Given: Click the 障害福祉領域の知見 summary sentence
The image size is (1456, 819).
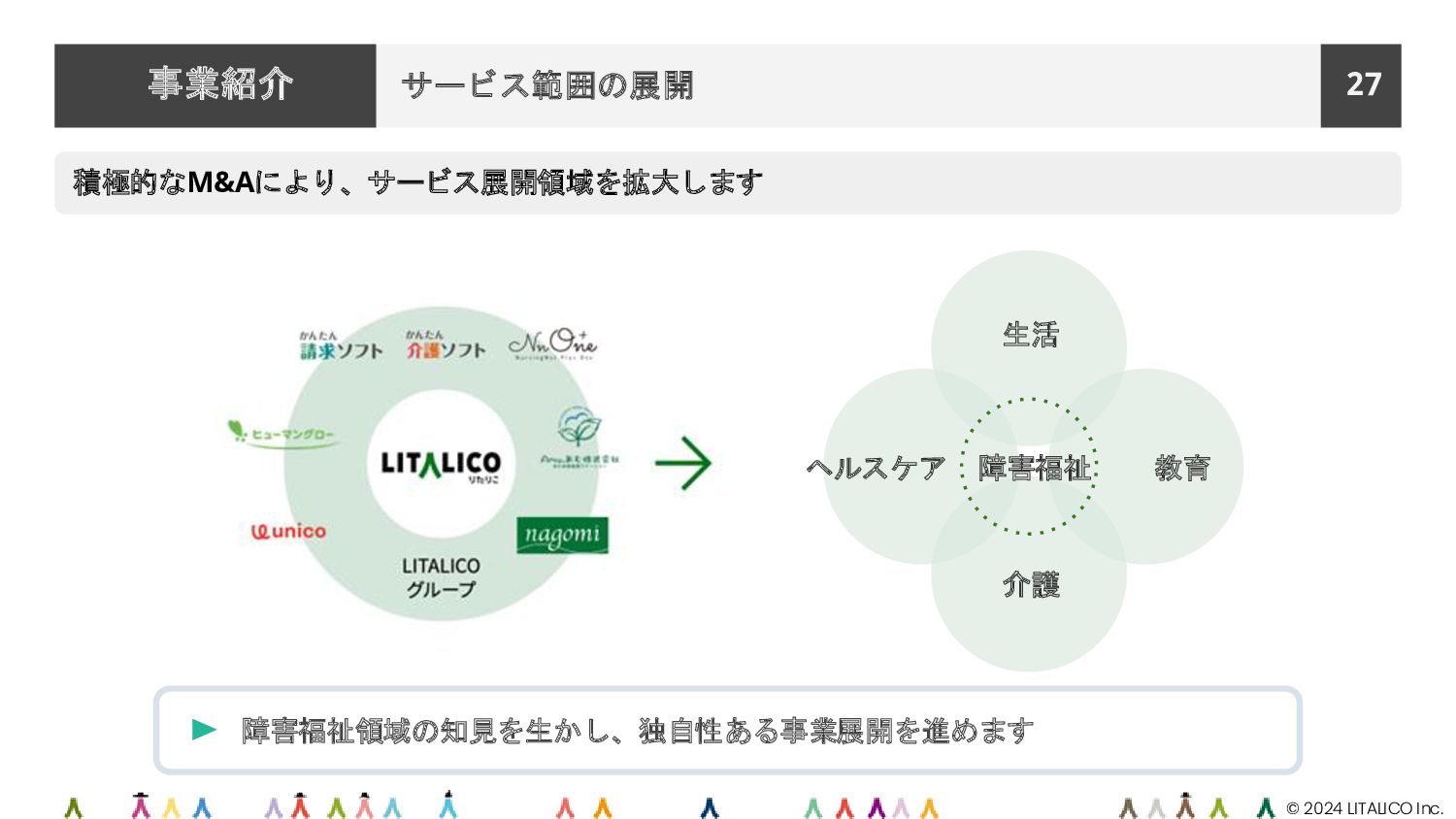Looking at the screenshot, I should pyautogui.click(x=638, y=731).
